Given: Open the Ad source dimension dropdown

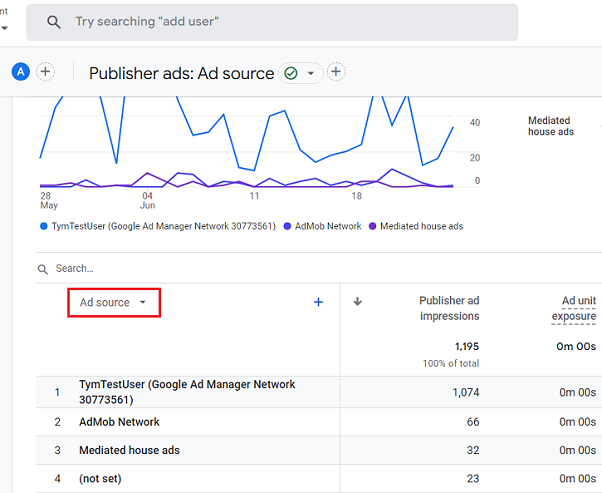Looking at the screenshot, I should click(113, 302).
